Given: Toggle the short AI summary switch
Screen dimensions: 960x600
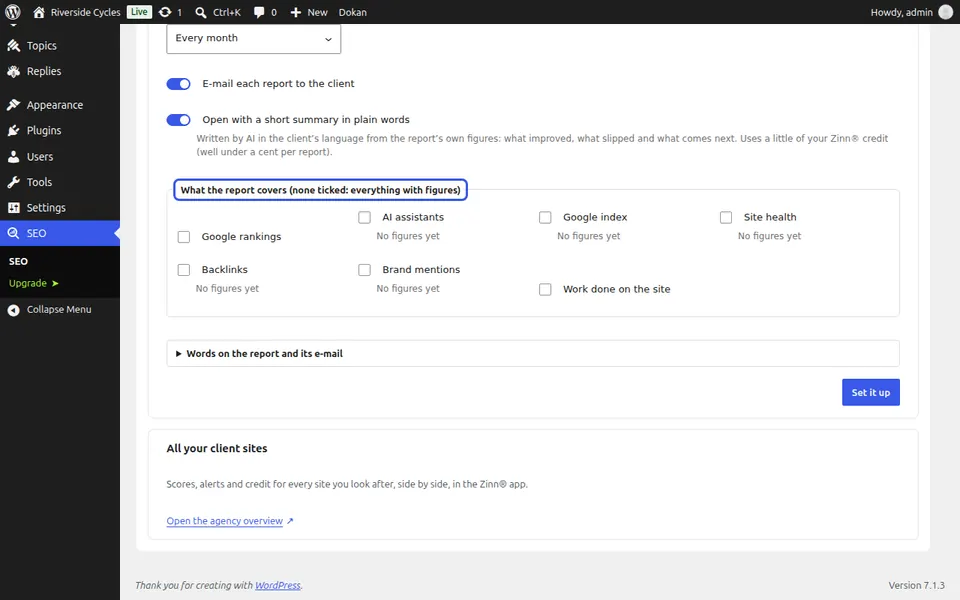Looking at the screenshot, I should (x=179, y=120).
